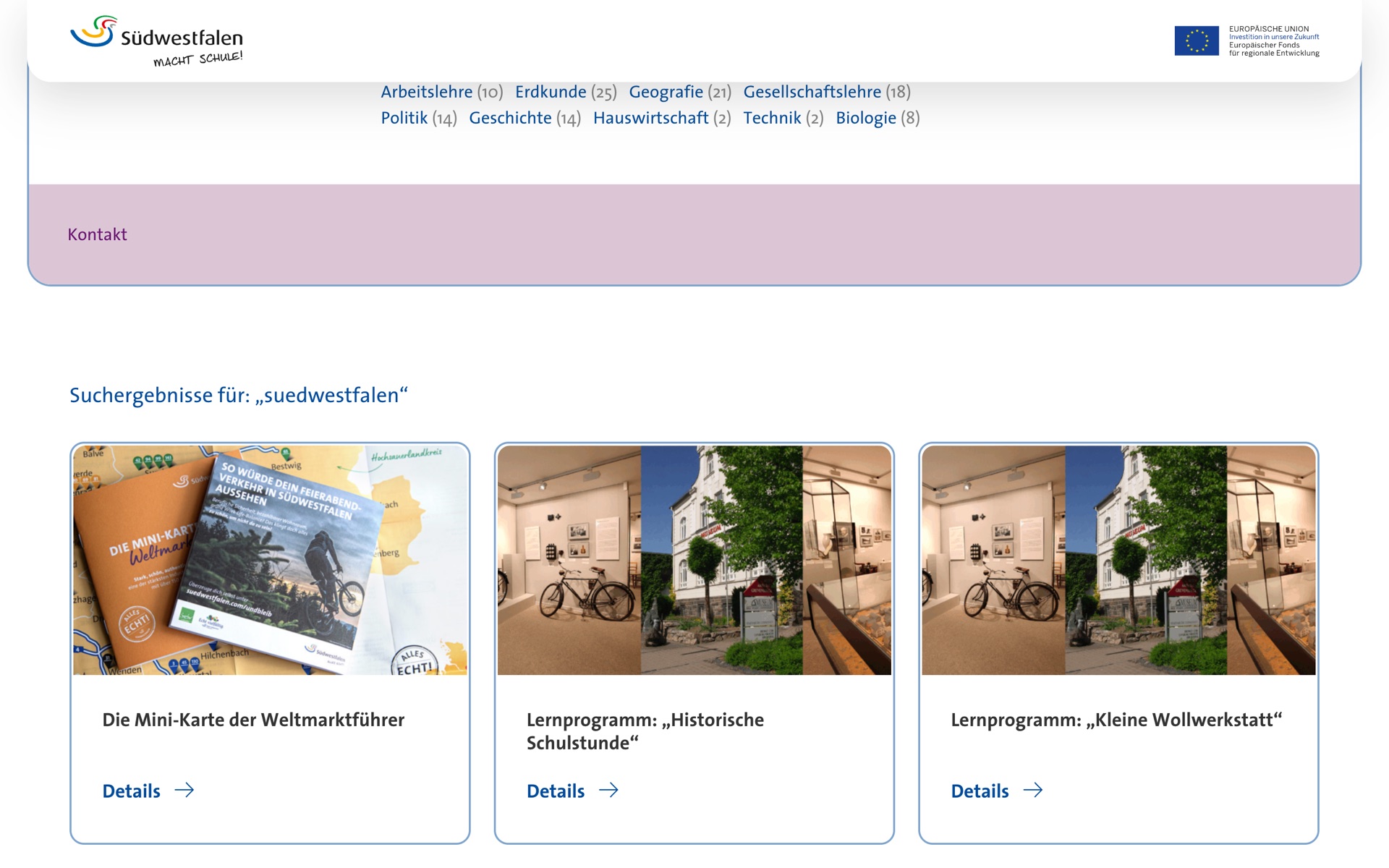Filter results by Technik
Screen dimensions: 1389x868
[772, 118]
